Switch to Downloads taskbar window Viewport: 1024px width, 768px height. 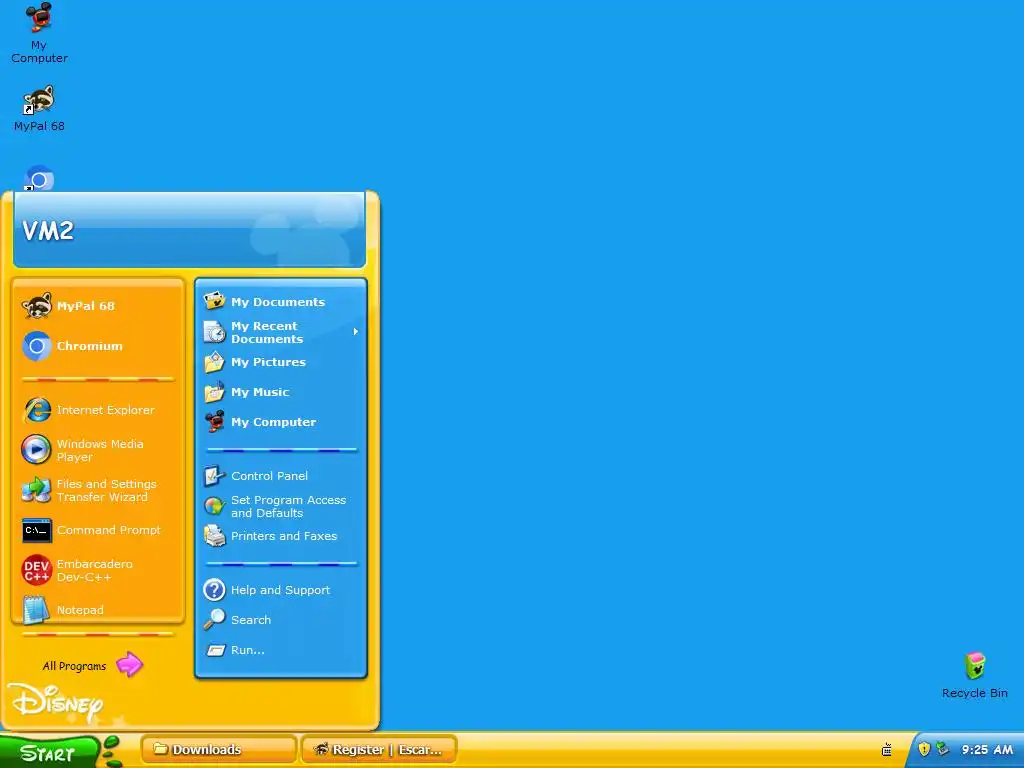(218, 749)
